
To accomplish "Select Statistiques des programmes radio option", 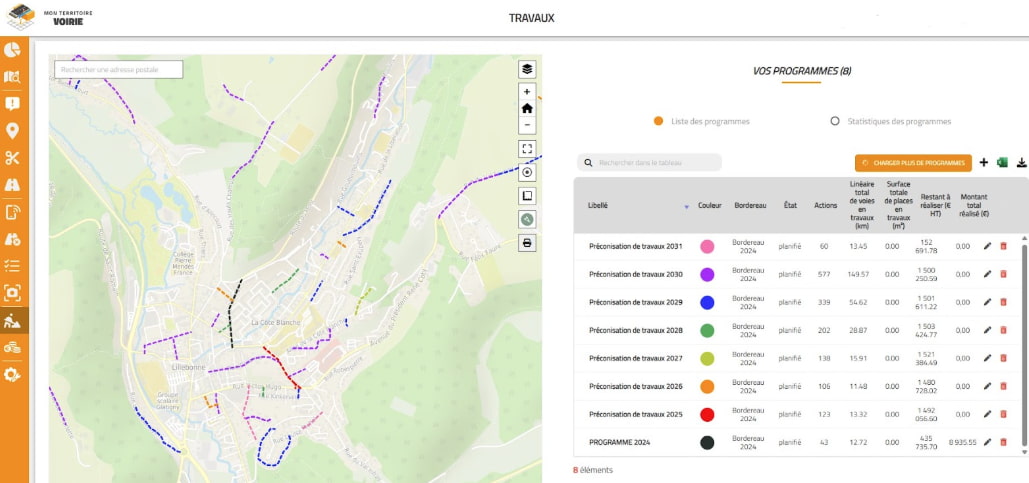I will pyautogui.click(x=835, y=121).
